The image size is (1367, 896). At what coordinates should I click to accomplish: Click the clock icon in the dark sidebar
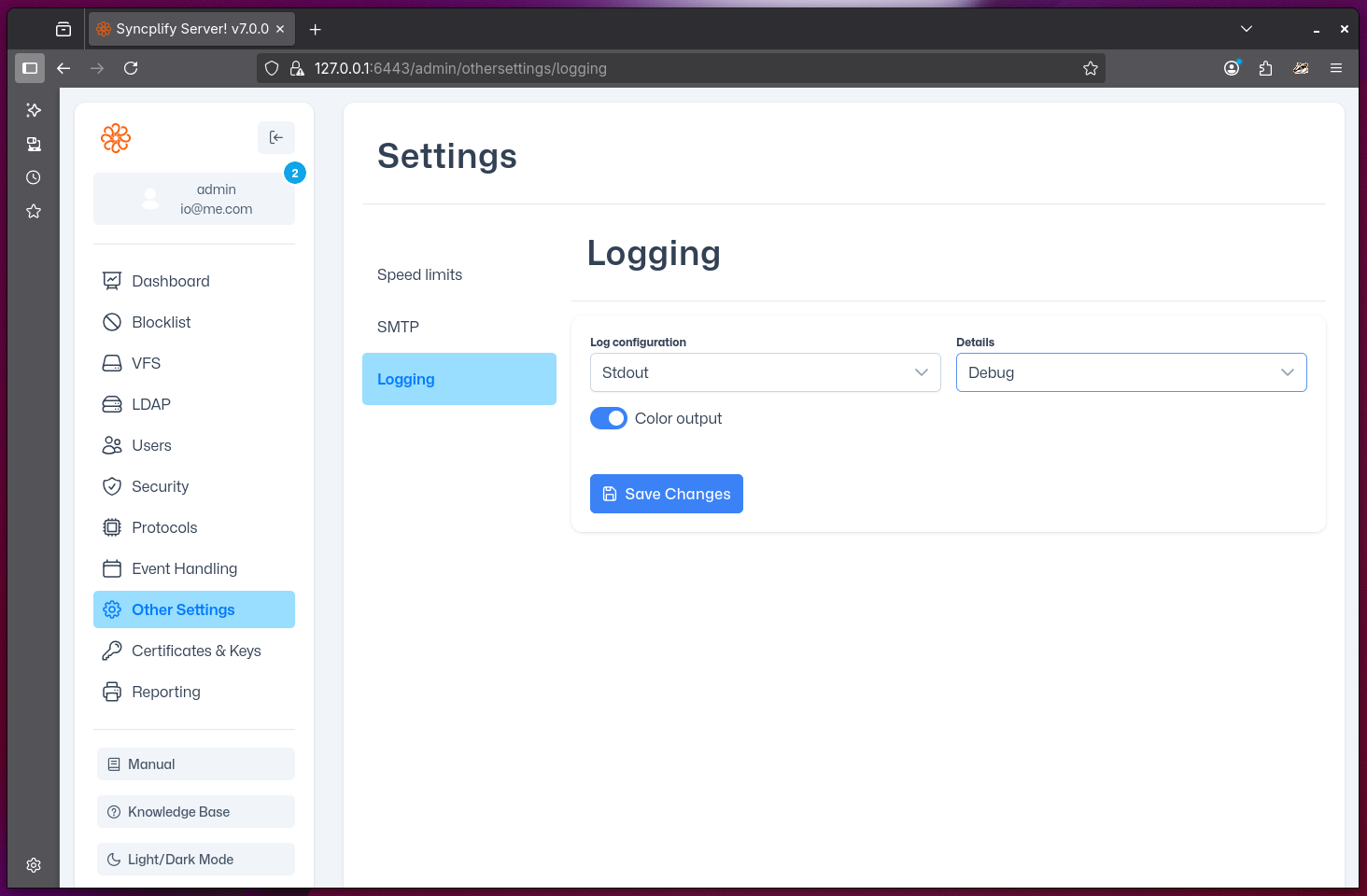coord(33,176)
